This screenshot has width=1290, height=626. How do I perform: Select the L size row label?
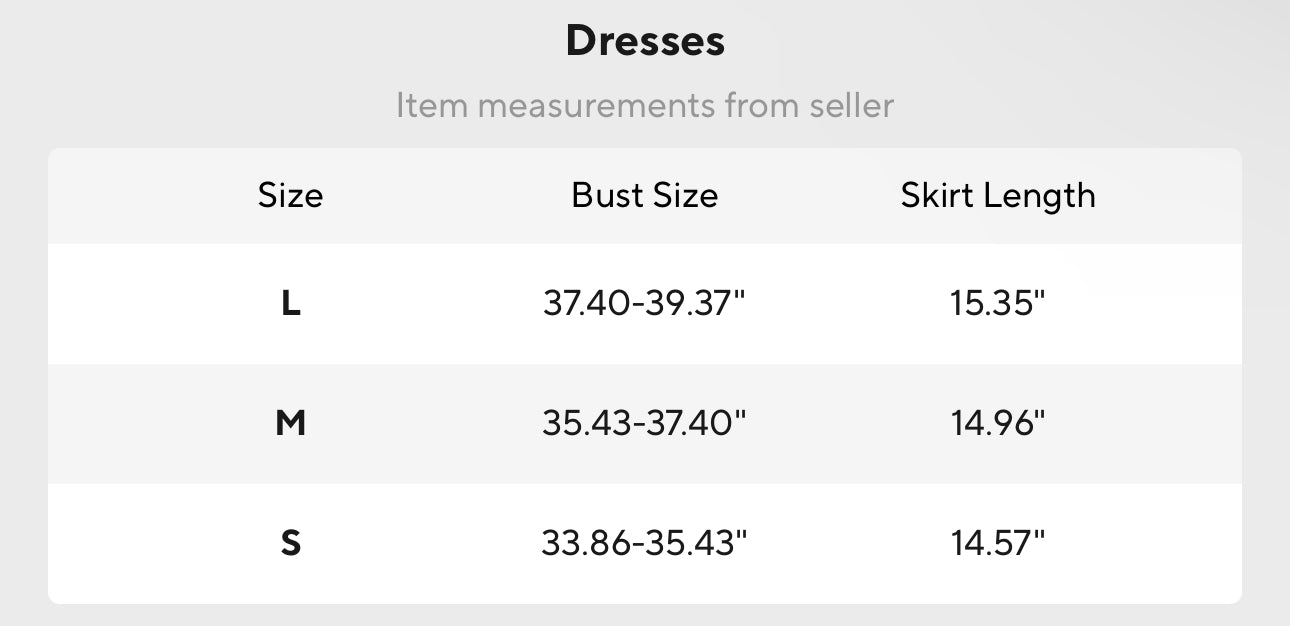[290, 304]
